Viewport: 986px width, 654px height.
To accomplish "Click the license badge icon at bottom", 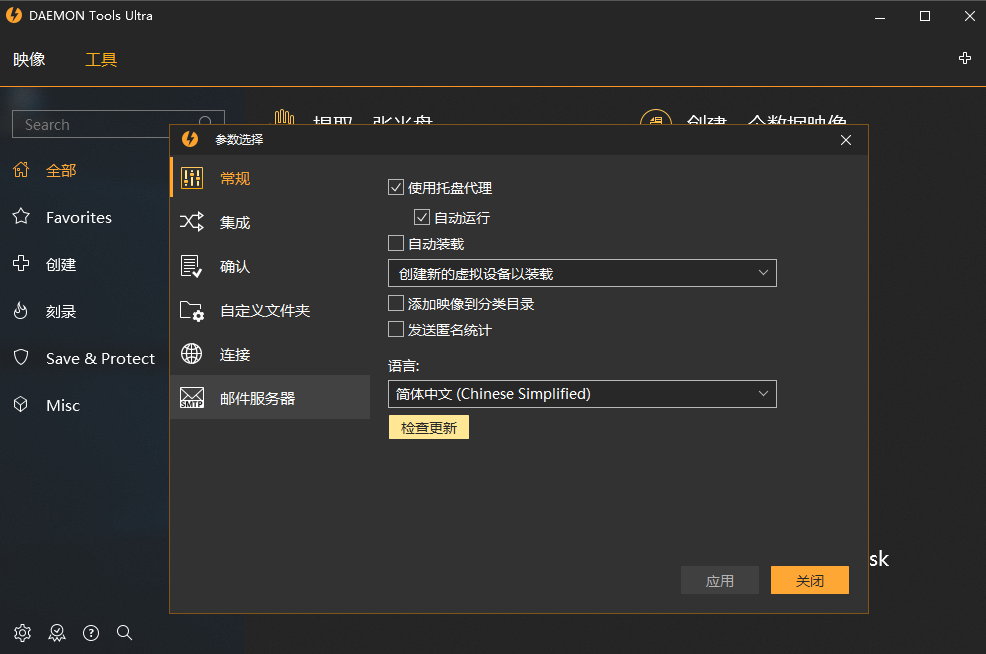I will (x=57, y=633).
